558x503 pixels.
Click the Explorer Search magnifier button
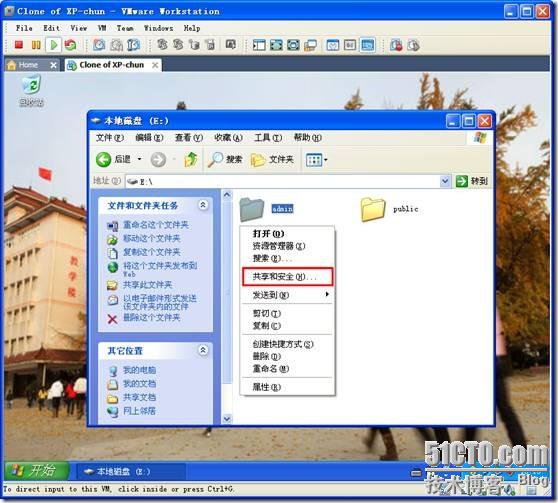(225, 159)
